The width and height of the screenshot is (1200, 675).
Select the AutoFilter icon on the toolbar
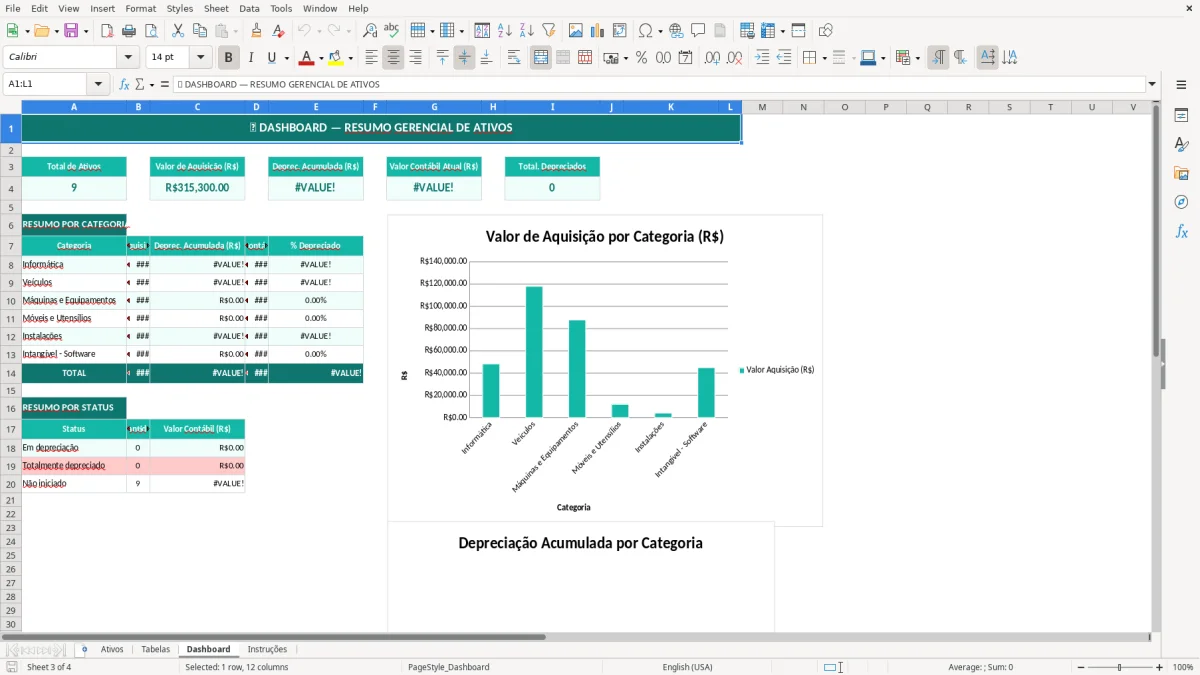548,30
